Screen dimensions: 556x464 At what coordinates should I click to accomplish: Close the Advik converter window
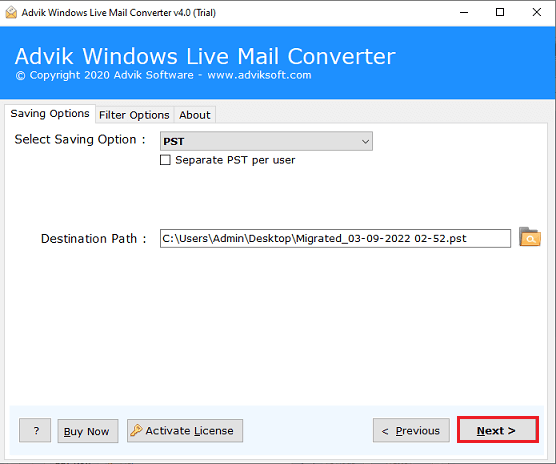coord(536,12)
